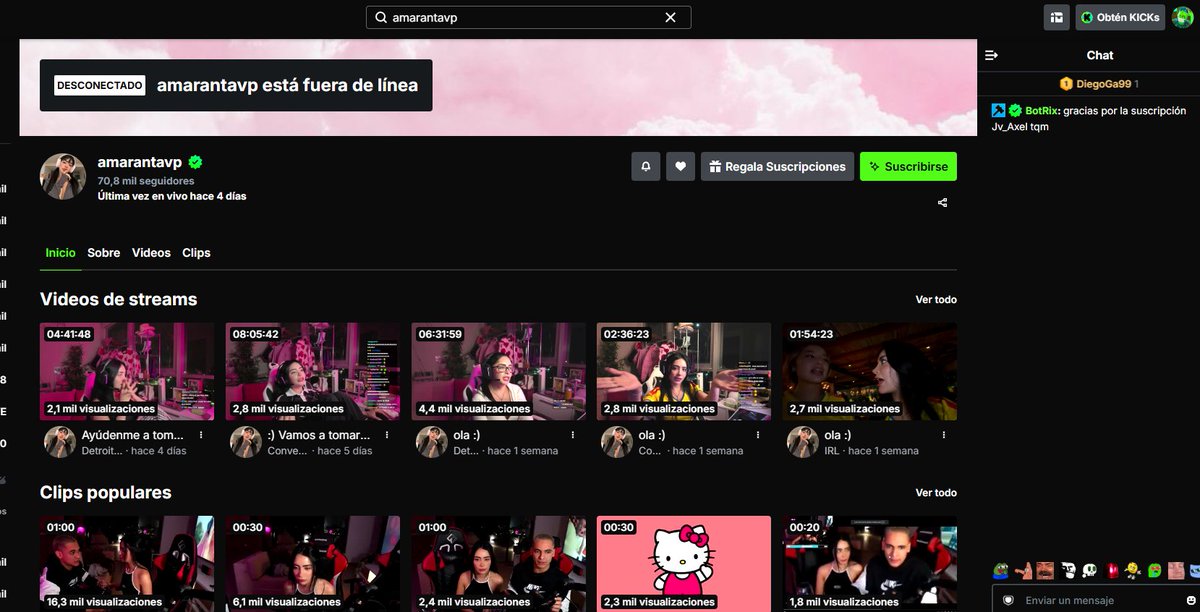Insert the skull emote
The height and width of the screenshot is (612, 1200).
click(1090, 571)
